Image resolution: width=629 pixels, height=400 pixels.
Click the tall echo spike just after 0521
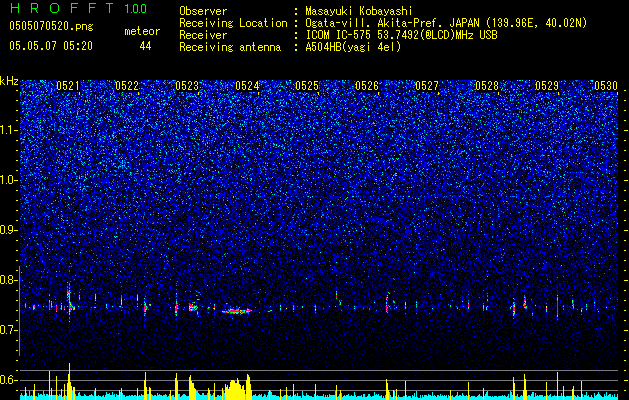pos(69,301)
